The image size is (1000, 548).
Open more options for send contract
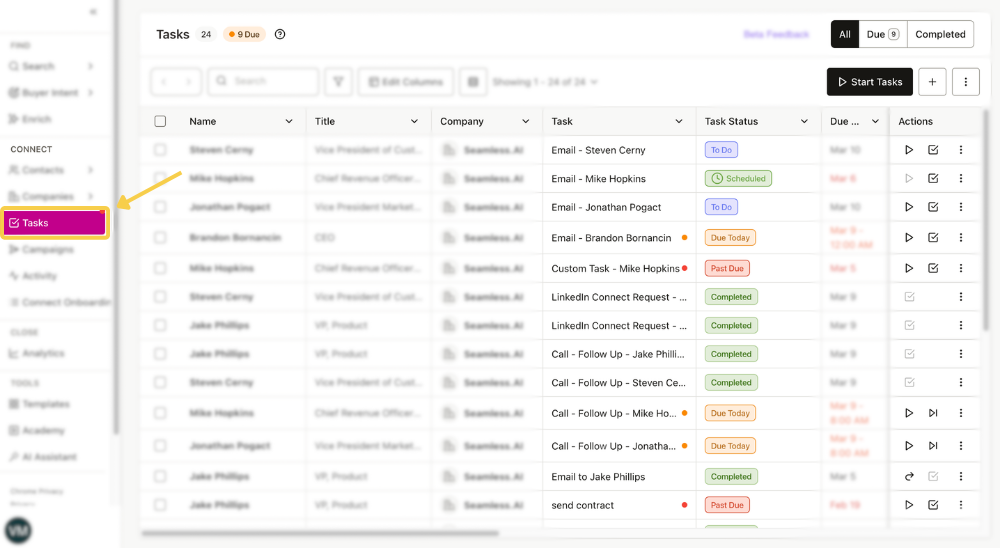pos(961,505)
